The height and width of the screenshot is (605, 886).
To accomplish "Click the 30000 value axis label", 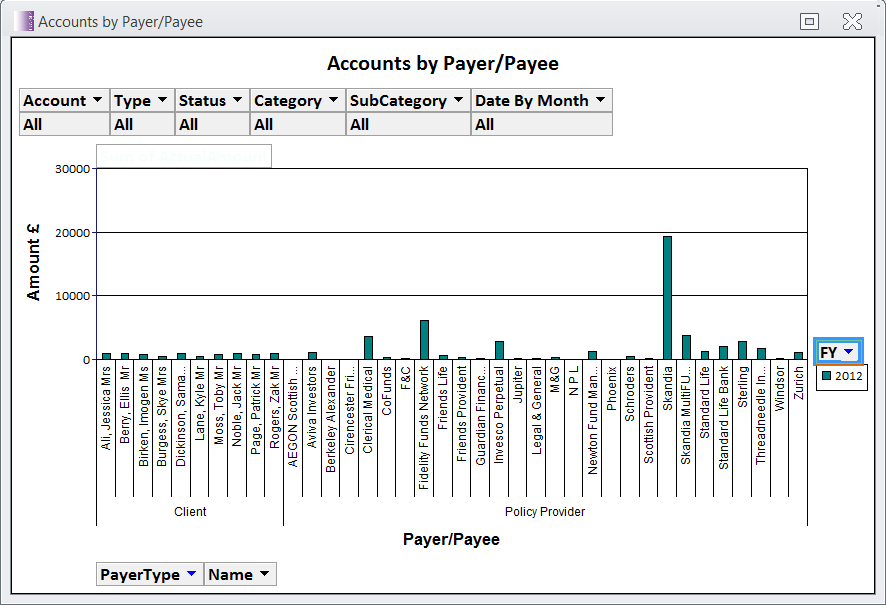I will [x=72, y=169].
